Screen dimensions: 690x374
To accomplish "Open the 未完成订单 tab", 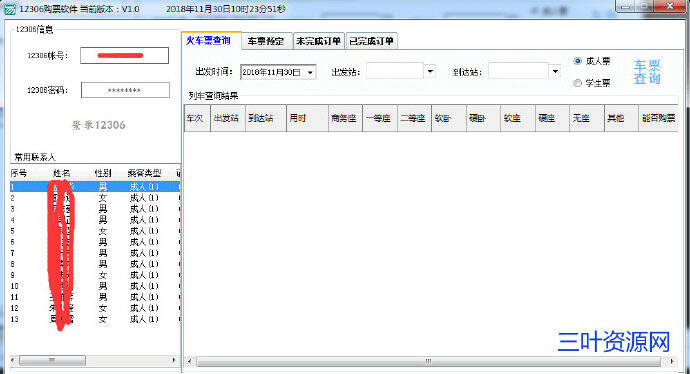I will [319, 41].
